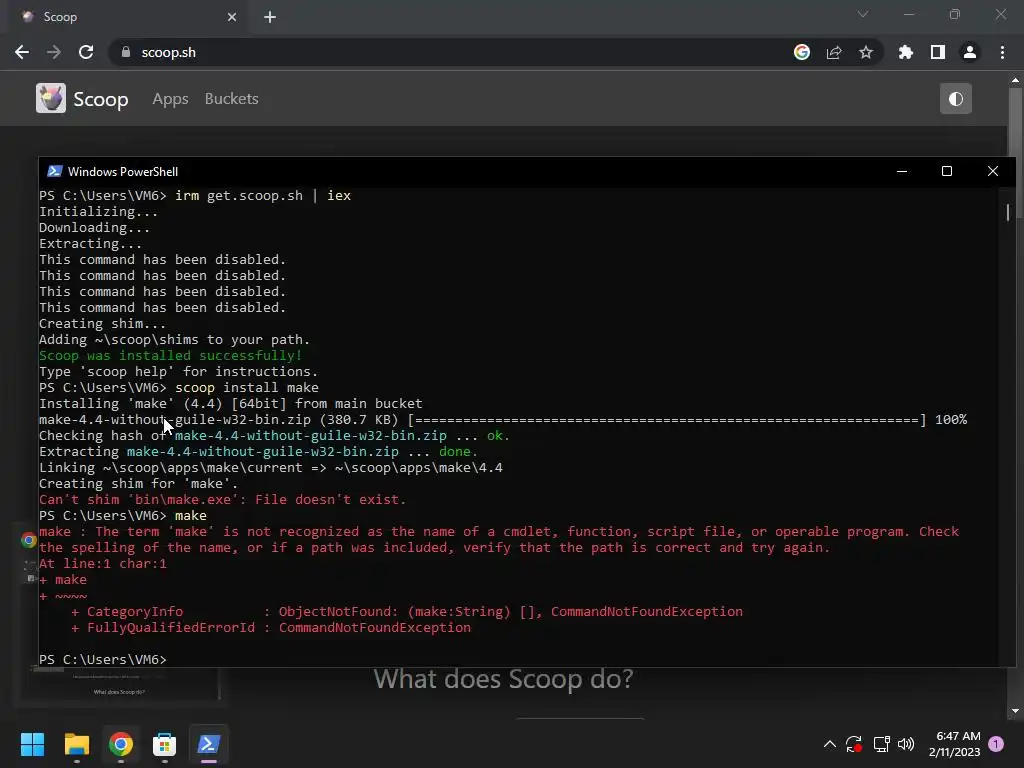This screenshot has width=1024, height=768.
Task: Open the Chrome extensions puzzle icon
Action: pos(906,52)
